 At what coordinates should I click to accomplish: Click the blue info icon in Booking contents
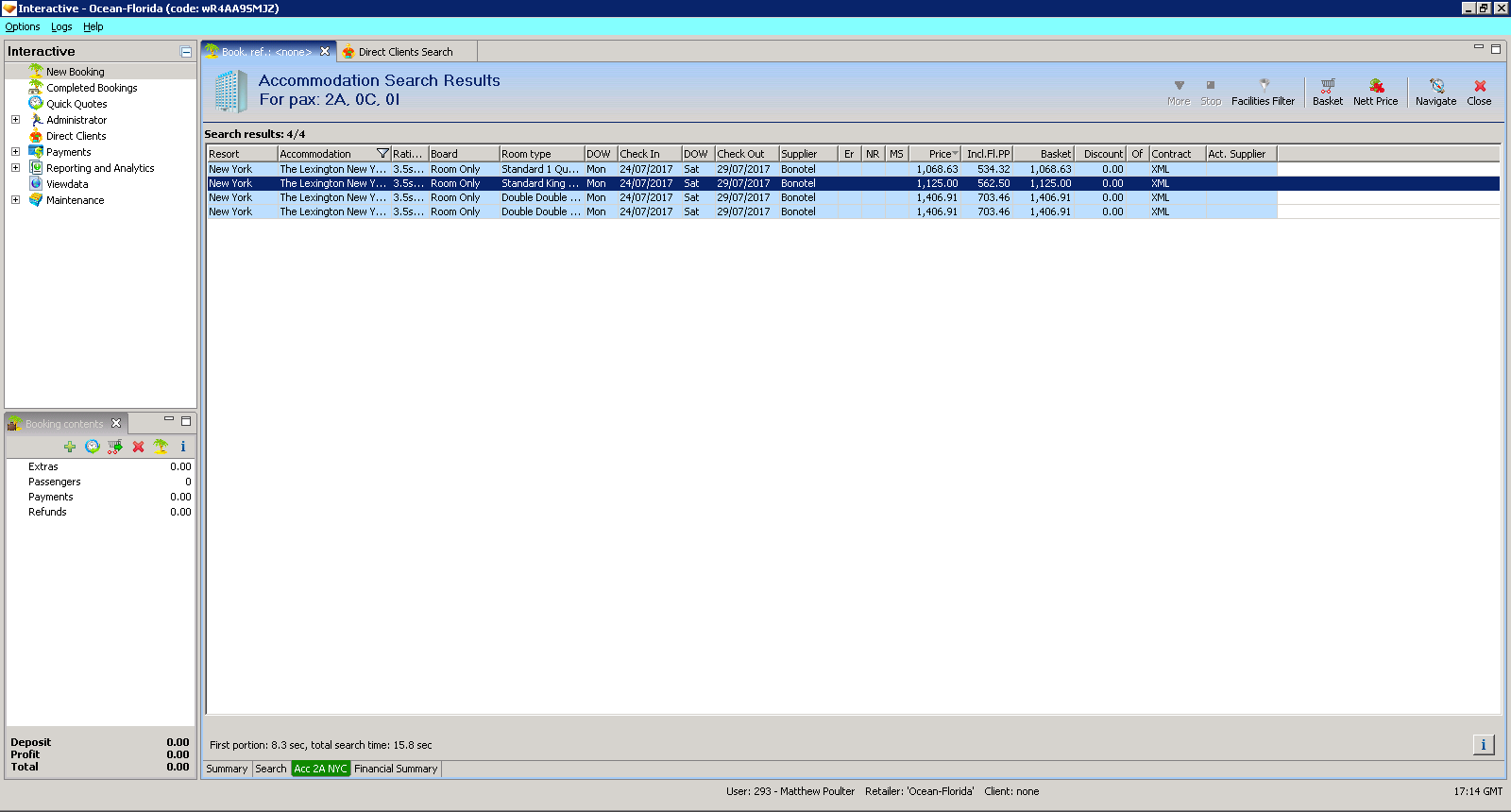(183, 447)
